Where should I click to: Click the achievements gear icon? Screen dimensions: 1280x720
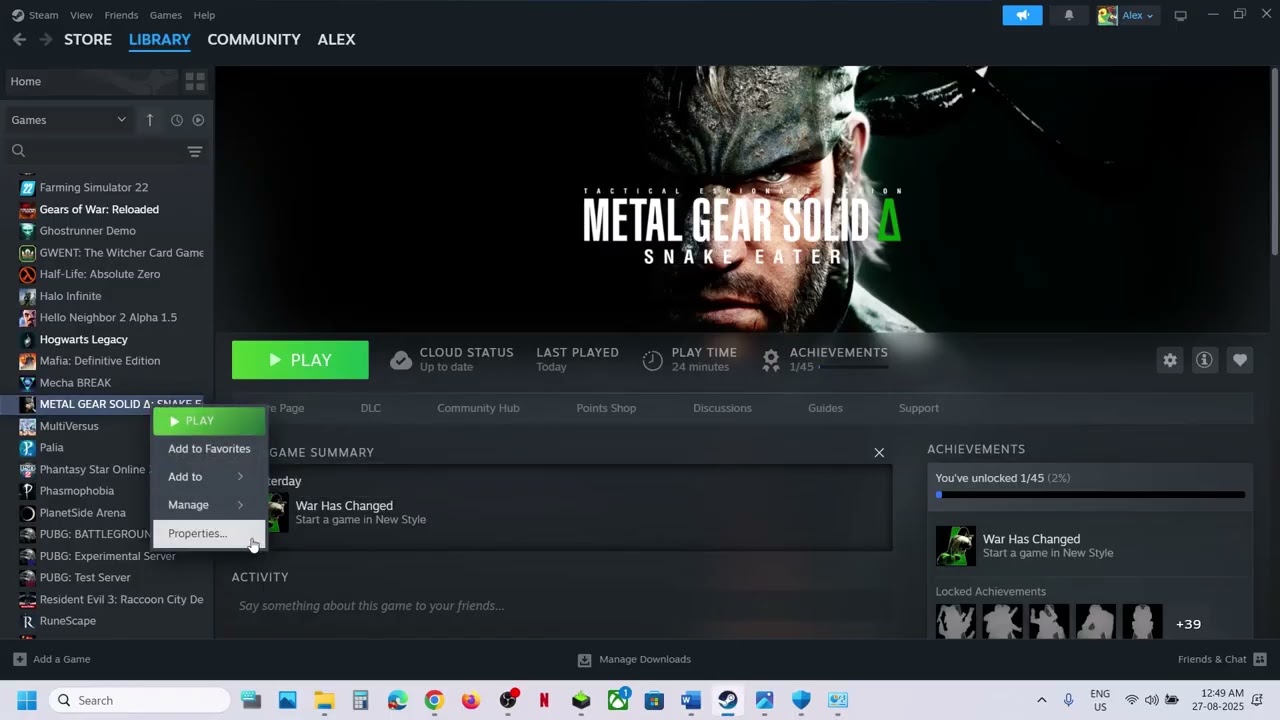click(771, 360)
